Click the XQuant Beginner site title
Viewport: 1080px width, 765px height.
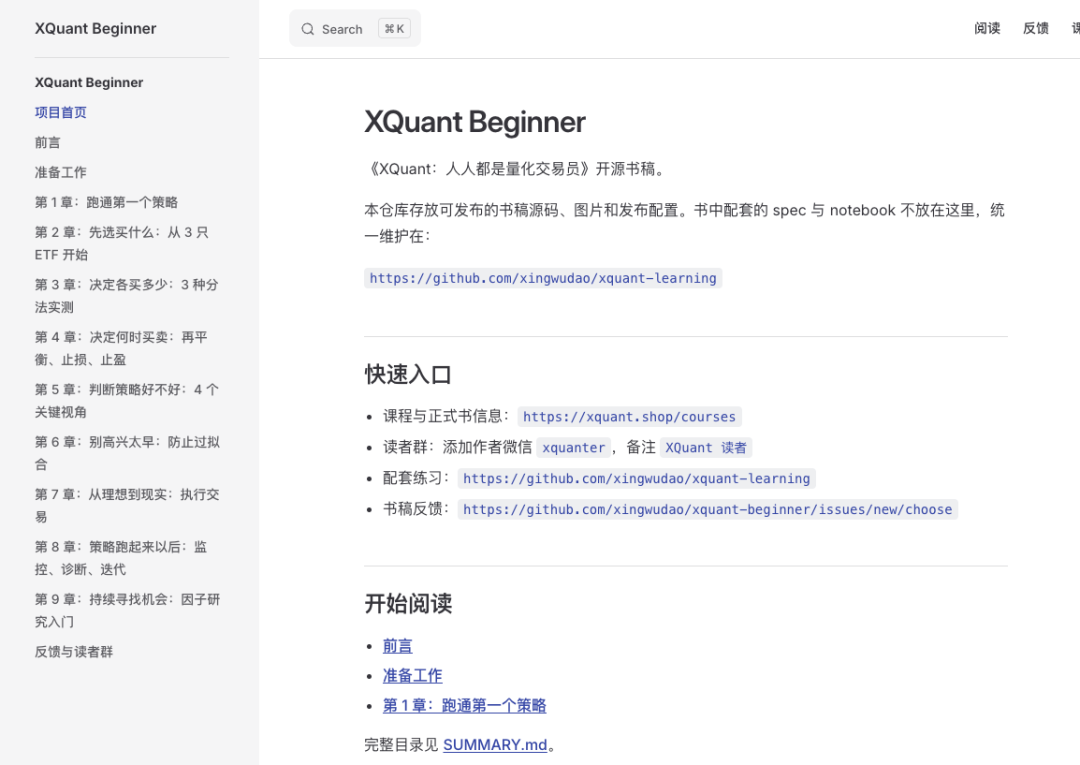(95, 28)
